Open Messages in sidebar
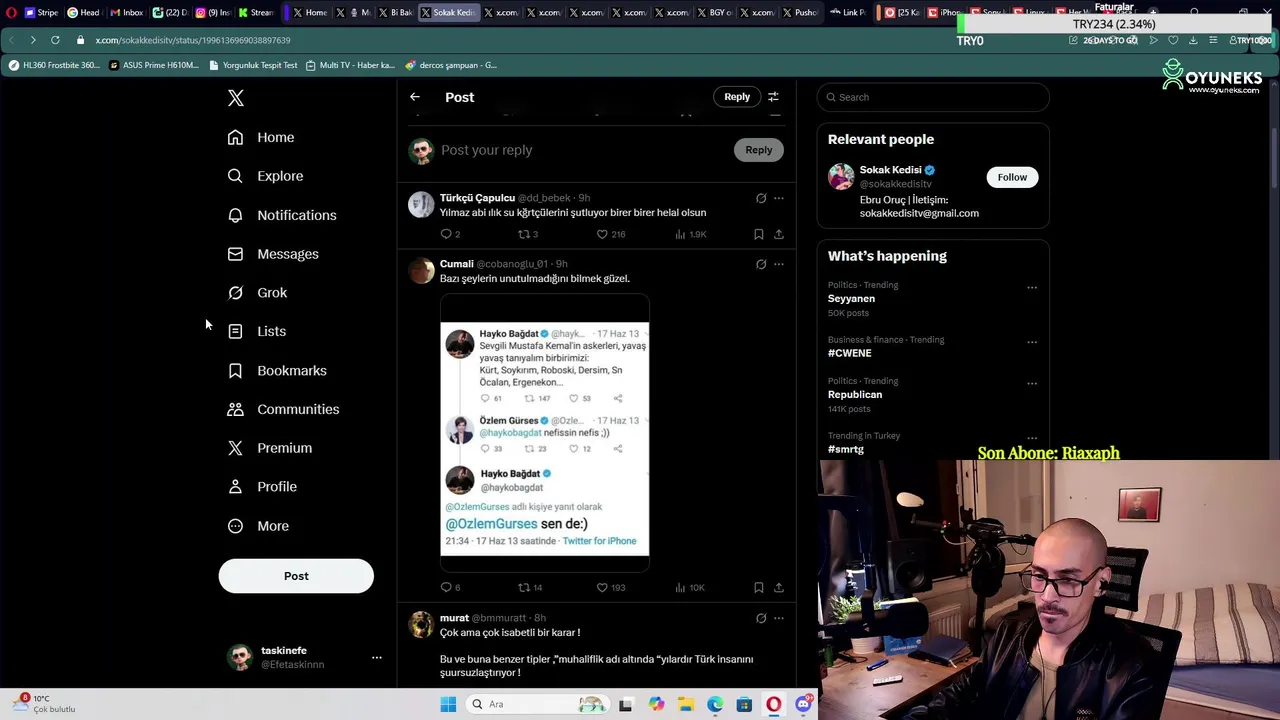This screenshot has height=720, width=1280. 273,254
